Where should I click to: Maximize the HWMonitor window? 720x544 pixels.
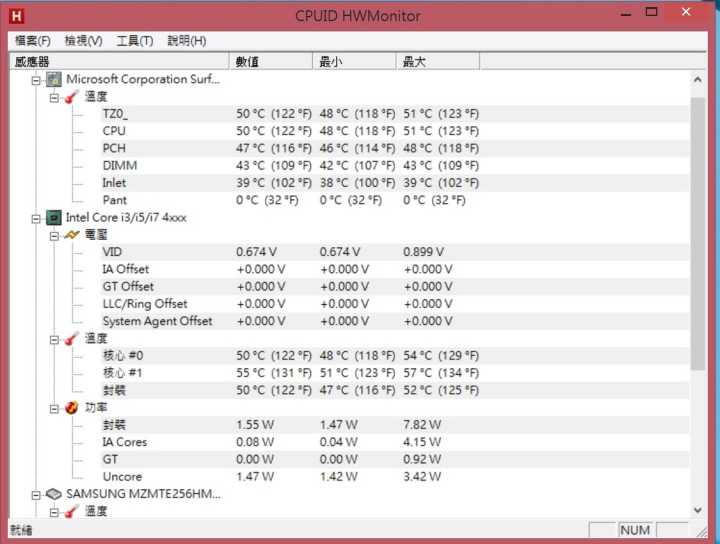652,12
